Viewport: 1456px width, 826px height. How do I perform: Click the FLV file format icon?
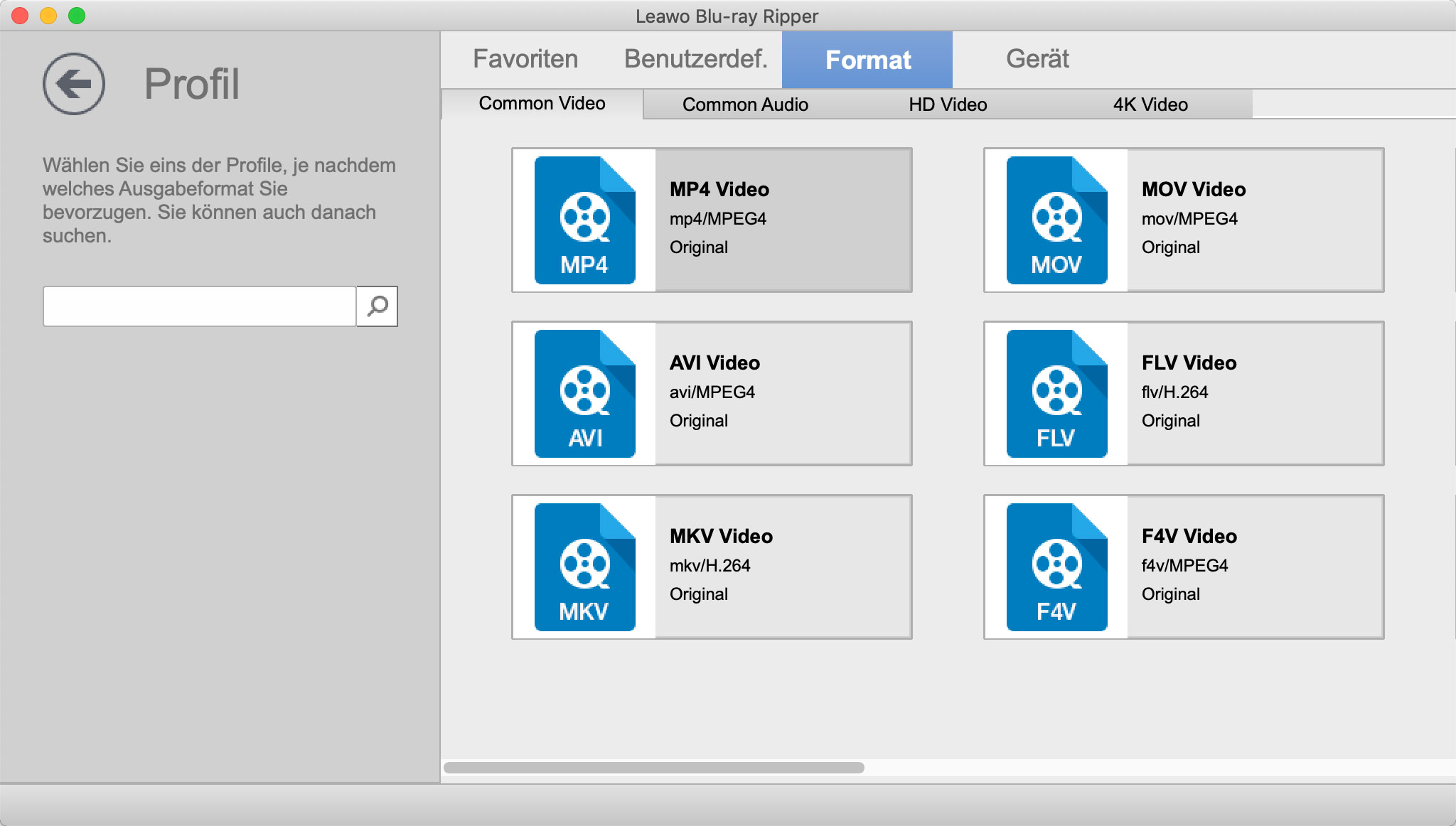coord(1056,394)
